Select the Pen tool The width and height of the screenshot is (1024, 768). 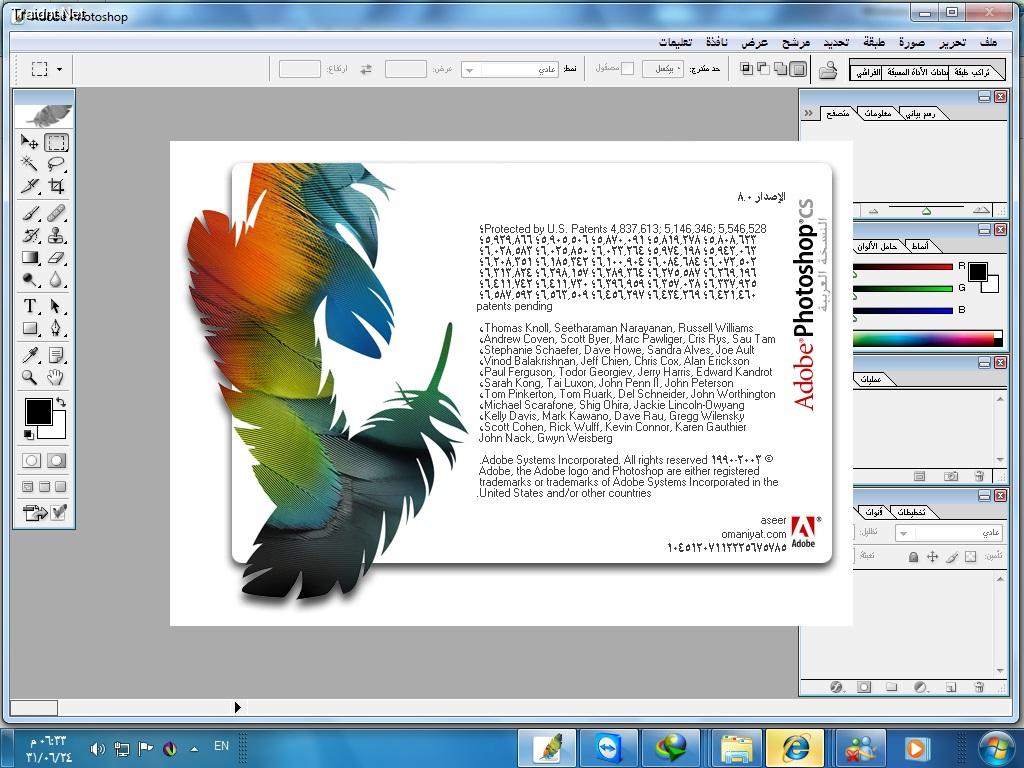point(56,328)
